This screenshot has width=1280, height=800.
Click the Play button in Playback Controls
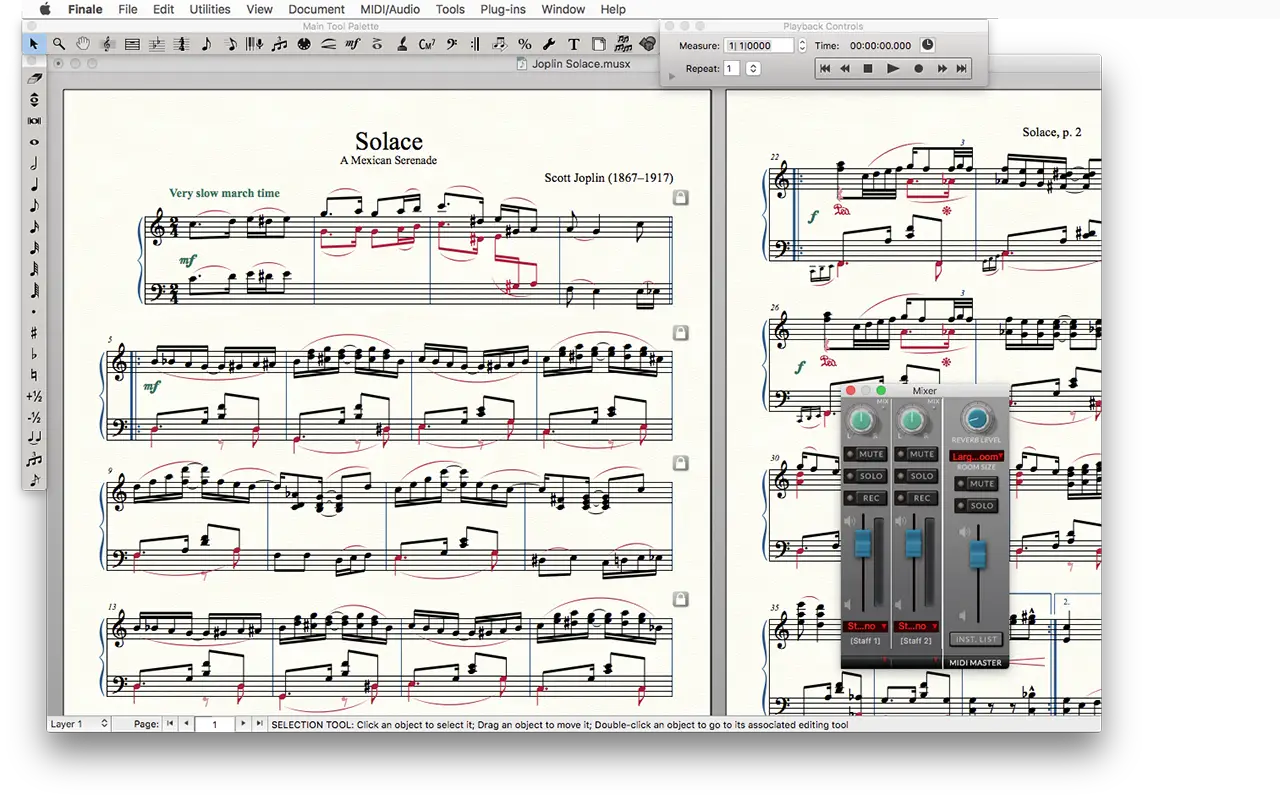(x=893, y=69)
